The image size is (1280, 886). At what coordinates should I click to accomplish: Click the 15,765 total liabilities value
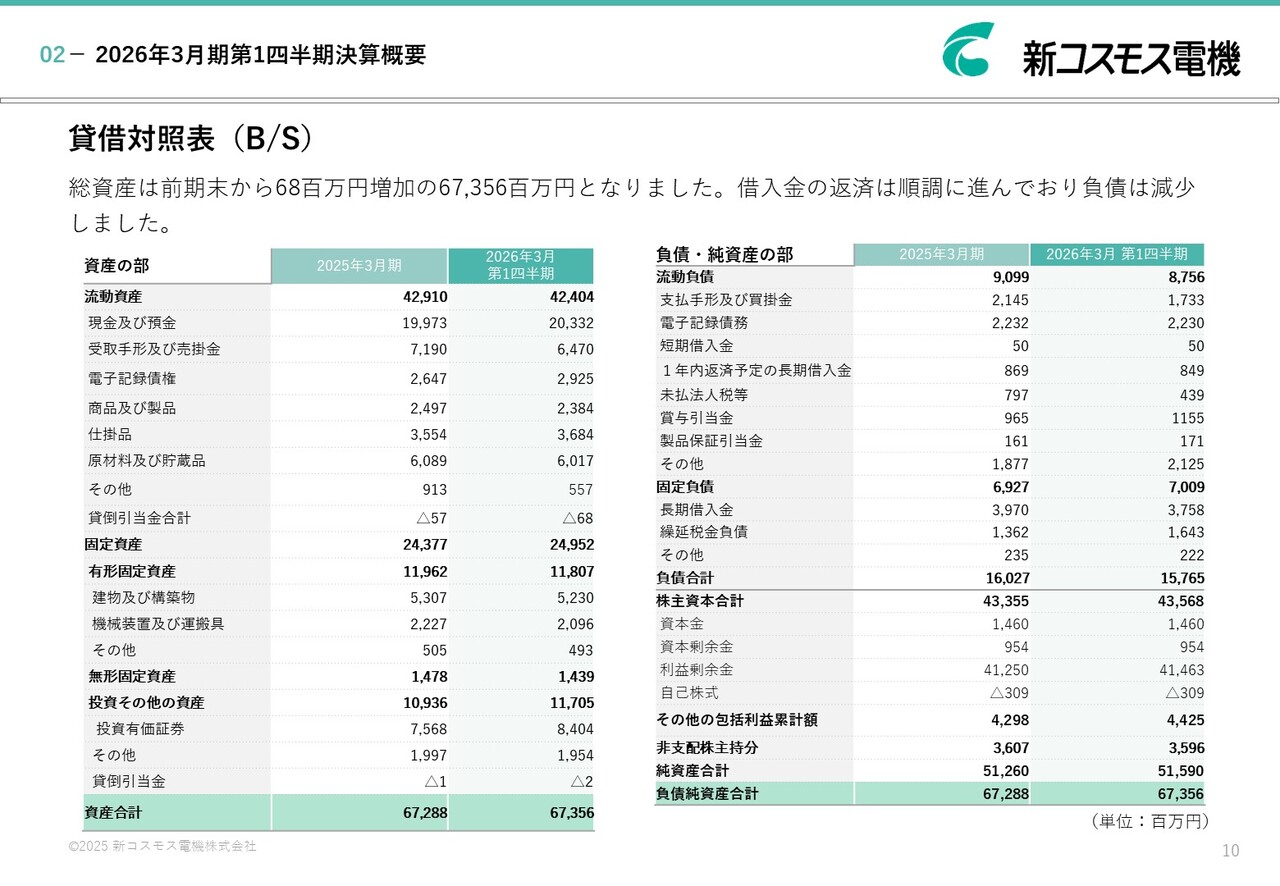coord(1183,578)
